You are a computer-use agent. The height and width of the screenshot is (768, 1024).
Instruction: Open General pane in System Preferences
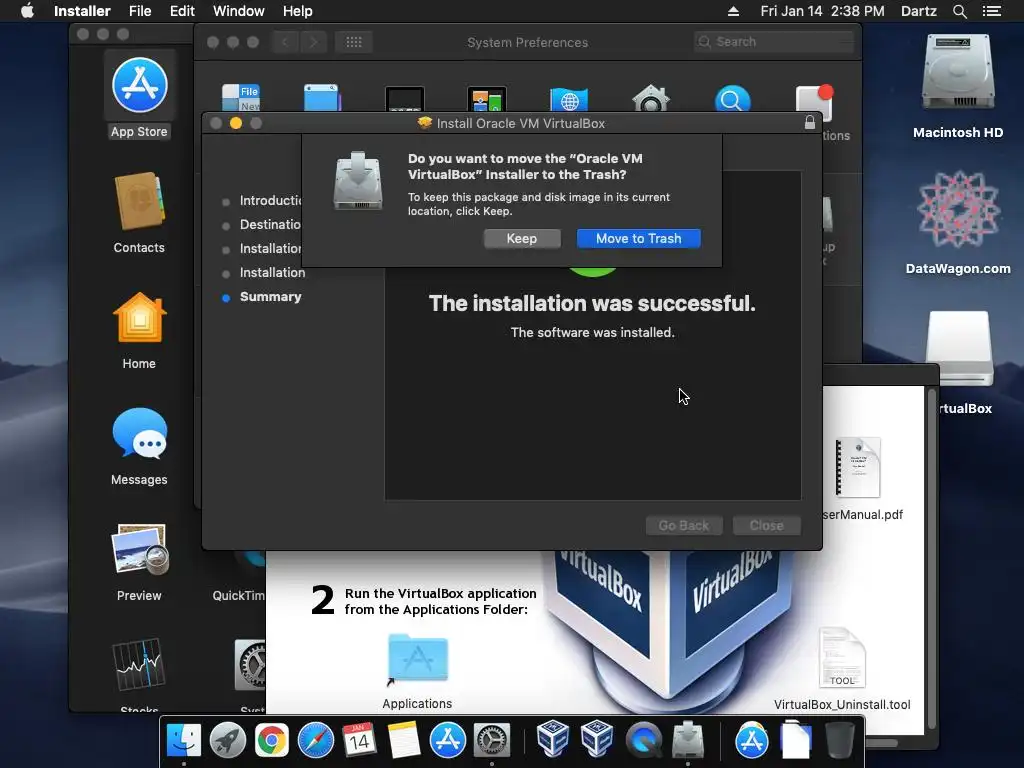click(240, 98)
